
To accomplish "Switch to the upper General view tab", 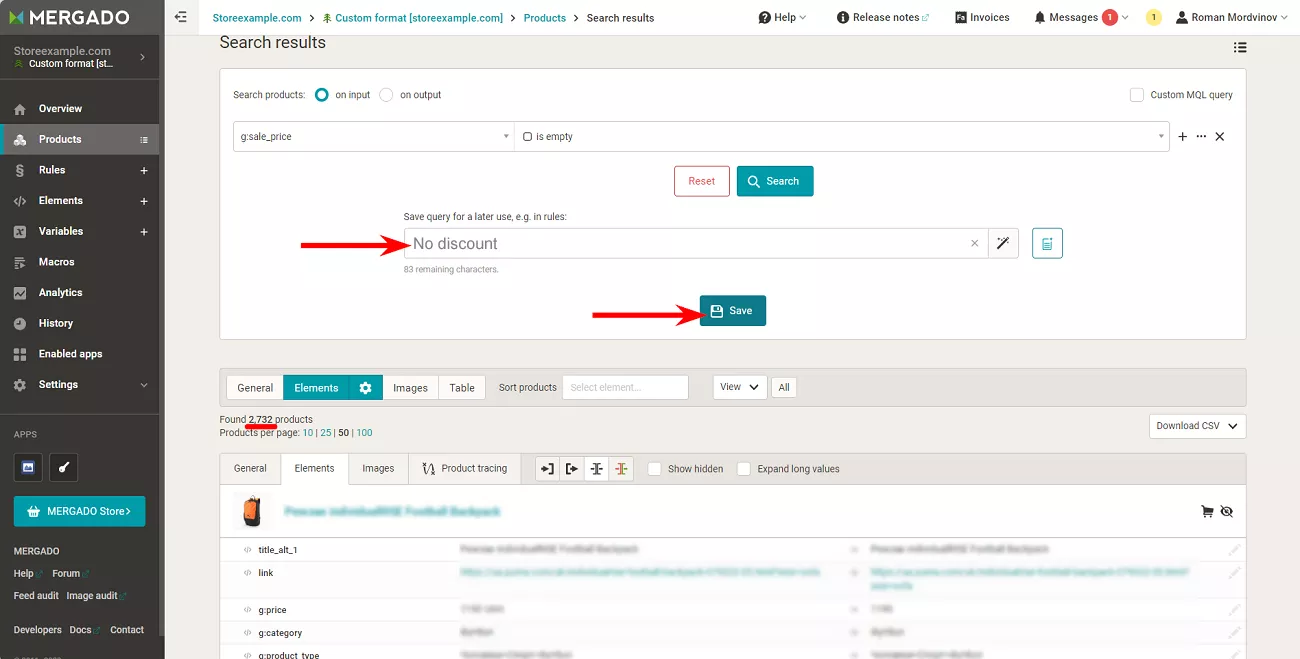I will tap(255, 388).
